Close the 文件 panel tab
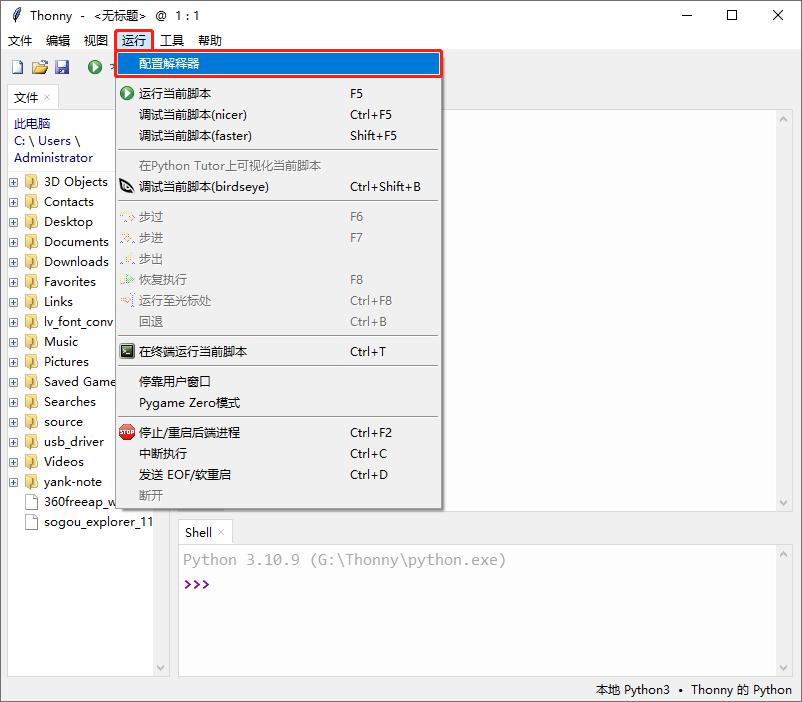Image resolution: width=802 pixels, height=702 pixels. (47, 97)
